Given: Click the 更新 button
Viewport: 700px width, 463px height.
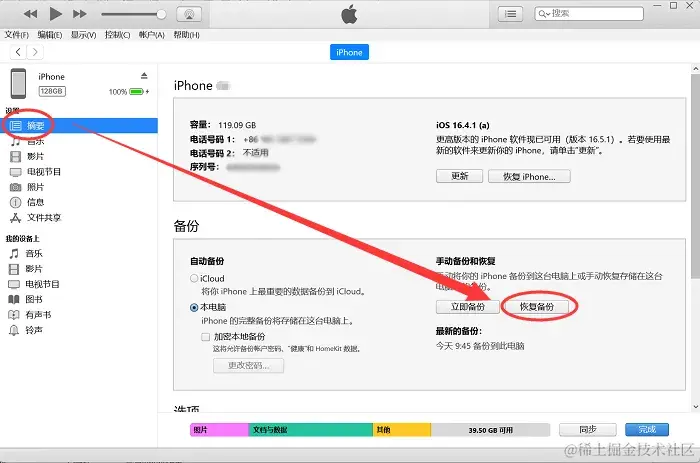Looking at the screenshot, I should pos(459,176).
